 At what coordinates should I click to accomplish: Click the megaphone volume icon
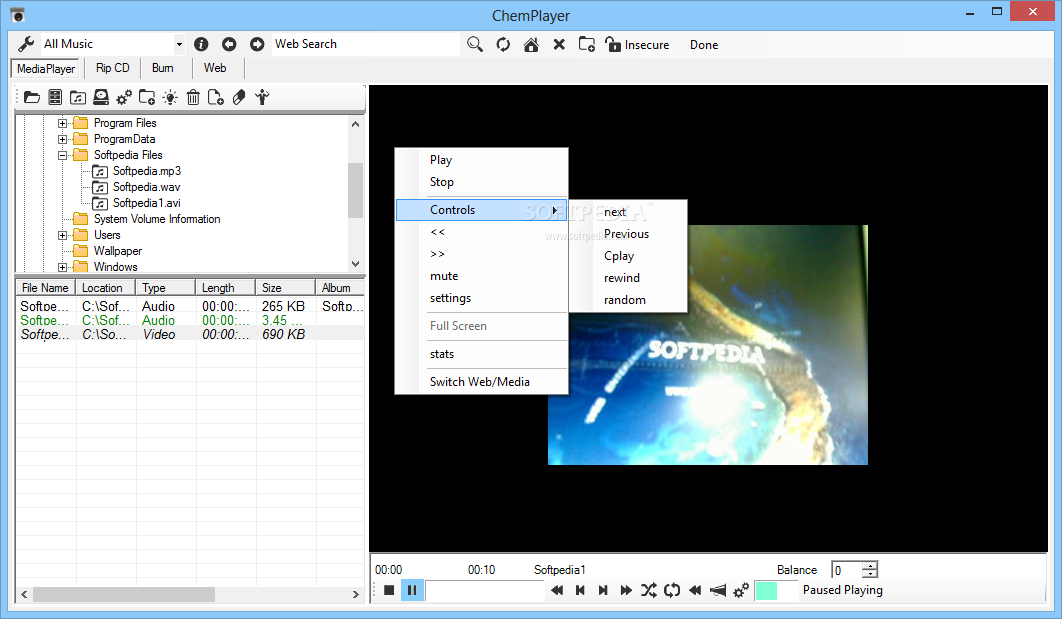point(718,591)
